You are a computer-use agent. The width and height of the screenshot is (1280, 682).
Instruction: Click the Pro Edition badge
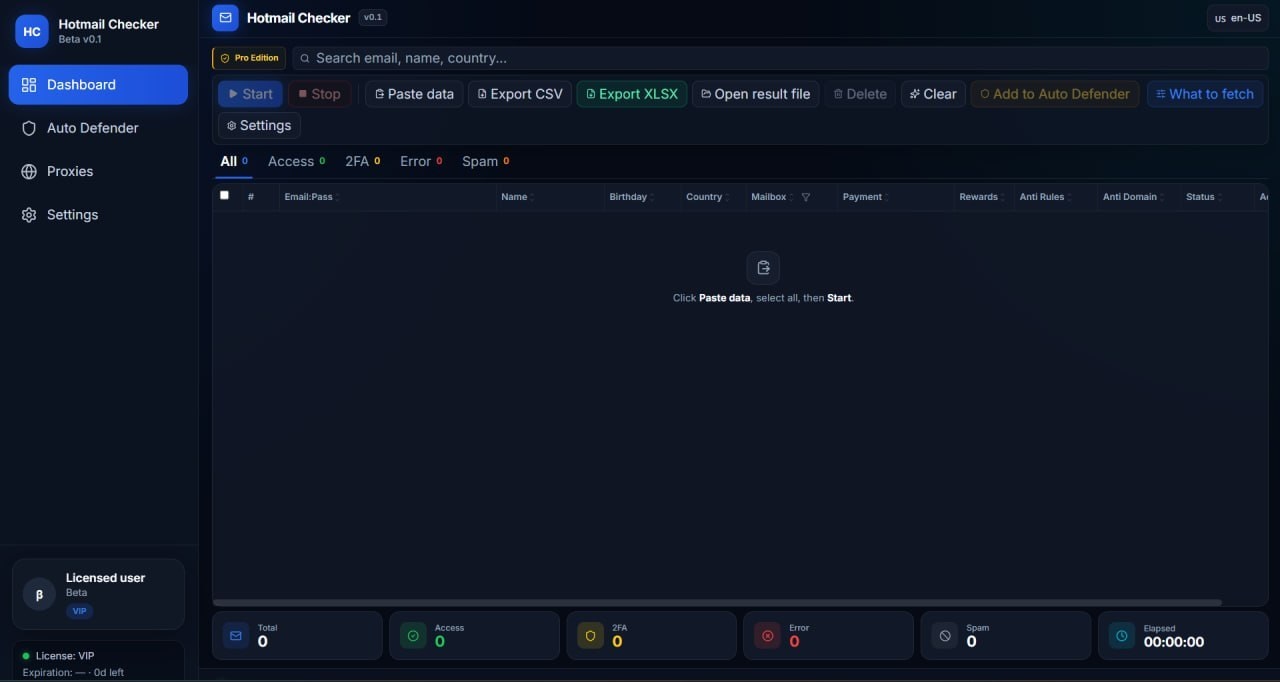pos(249,58)
